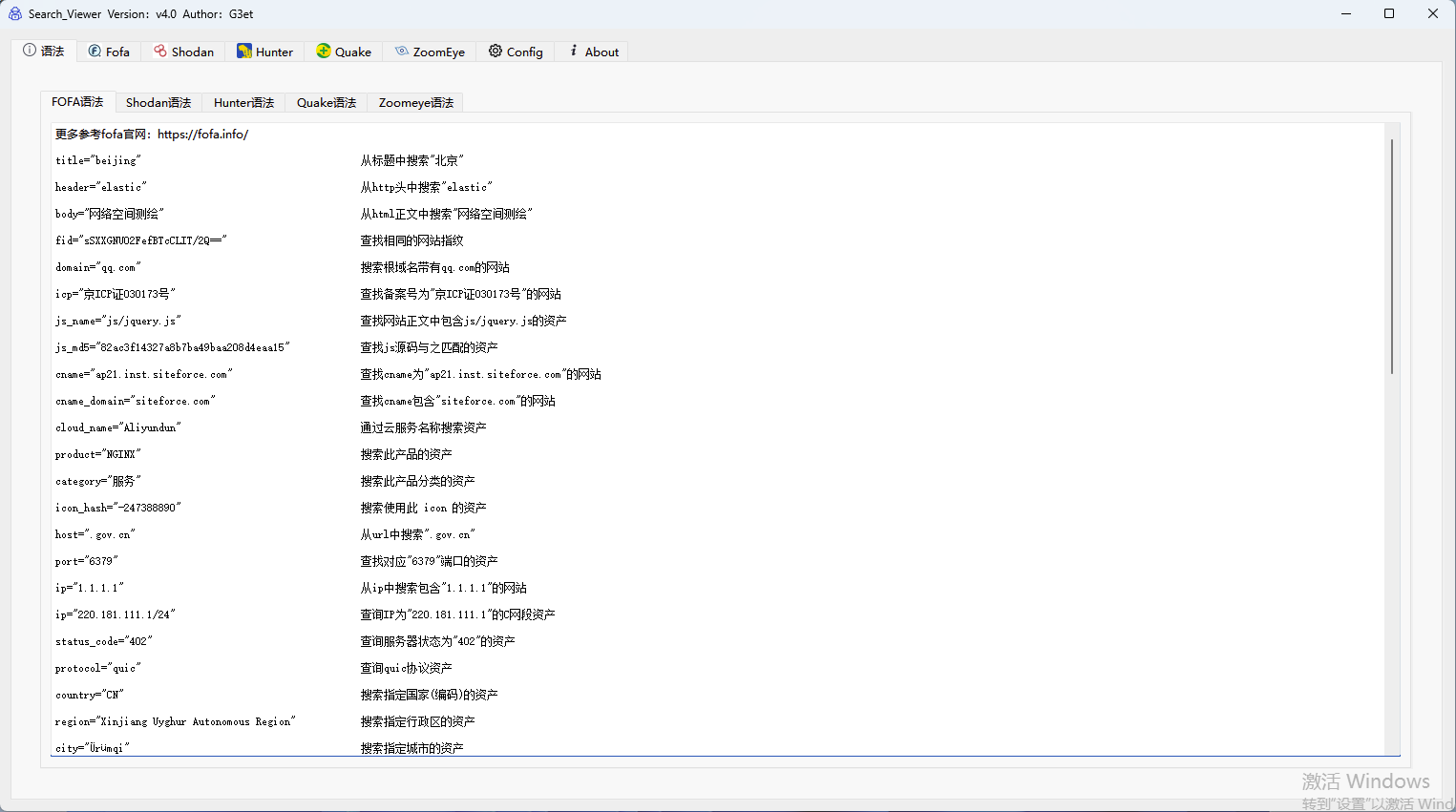The image size is (1456, 812).
Task: Click the vertical scrollbar thumb in syntax list
Action: click(x=1392, y=256)
